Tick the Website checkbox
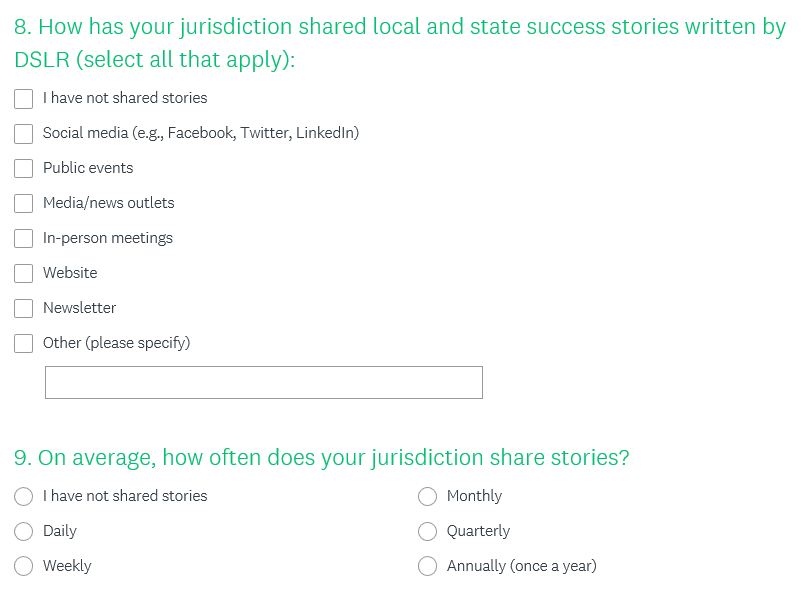The image size is (801, 599). point(24,274)
